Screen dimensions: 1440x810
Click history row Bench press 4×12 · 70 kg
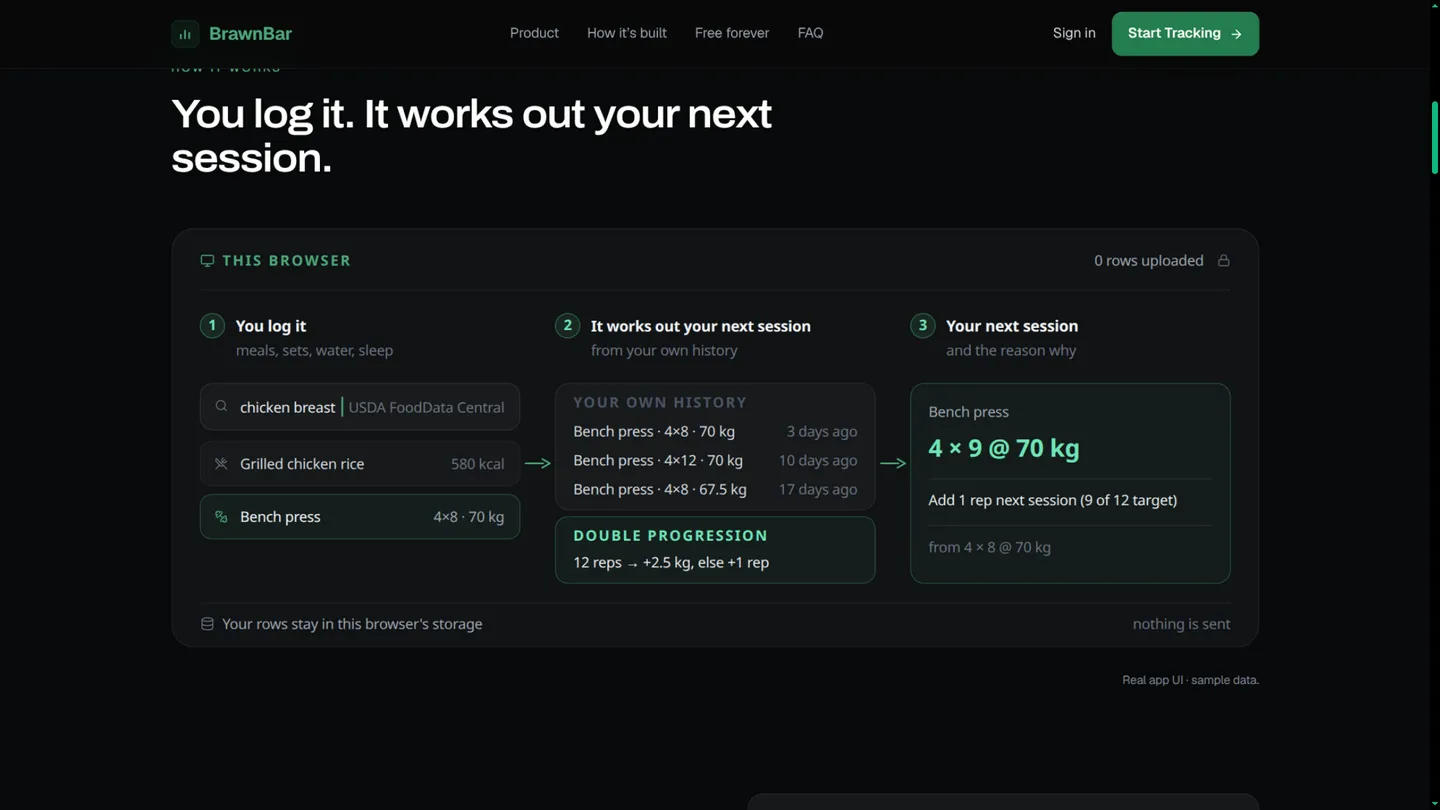(715, 461)
